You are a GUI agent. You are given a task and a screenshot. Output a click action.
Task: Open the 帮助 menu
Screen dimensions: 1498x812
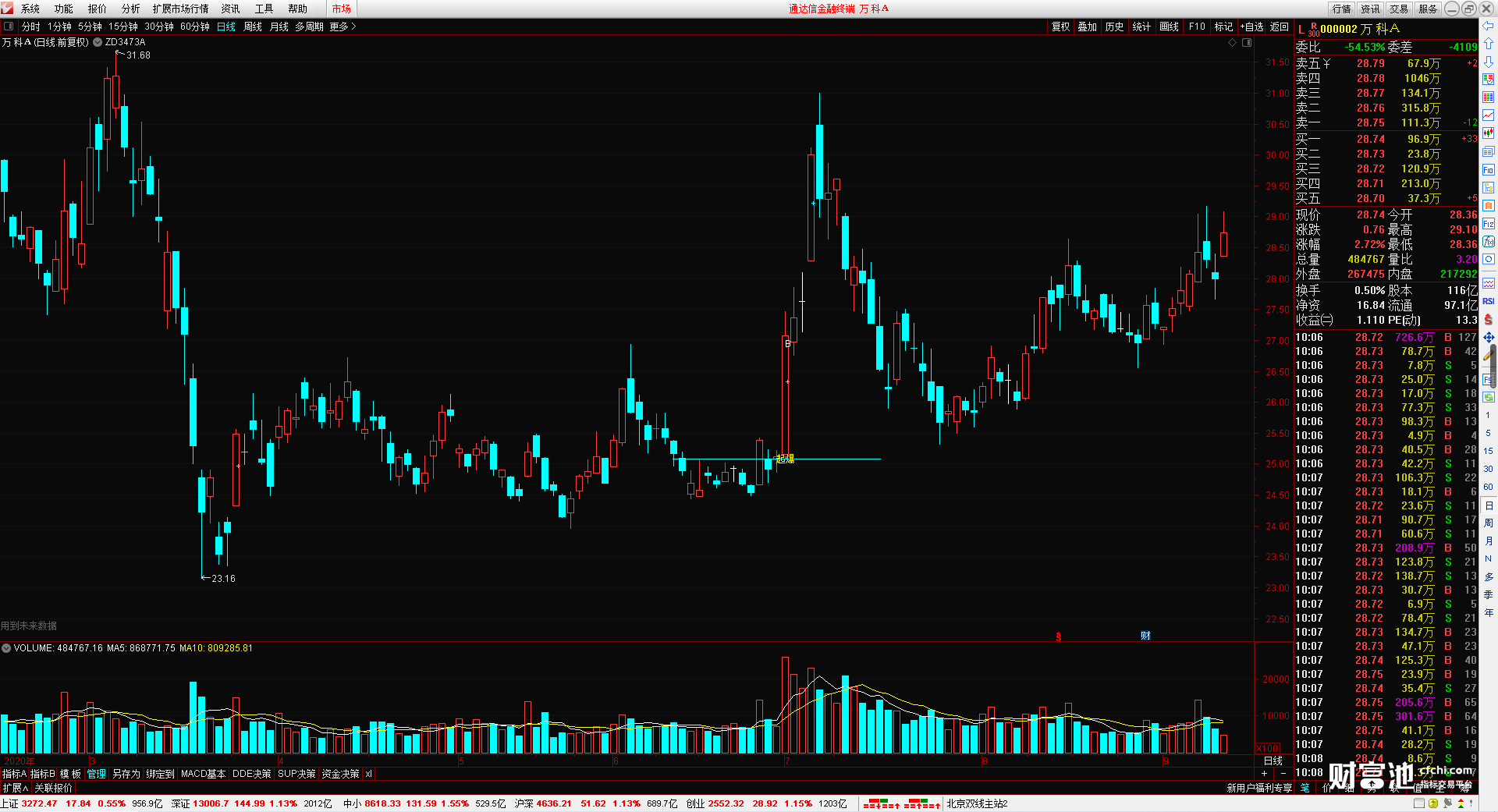298,9
